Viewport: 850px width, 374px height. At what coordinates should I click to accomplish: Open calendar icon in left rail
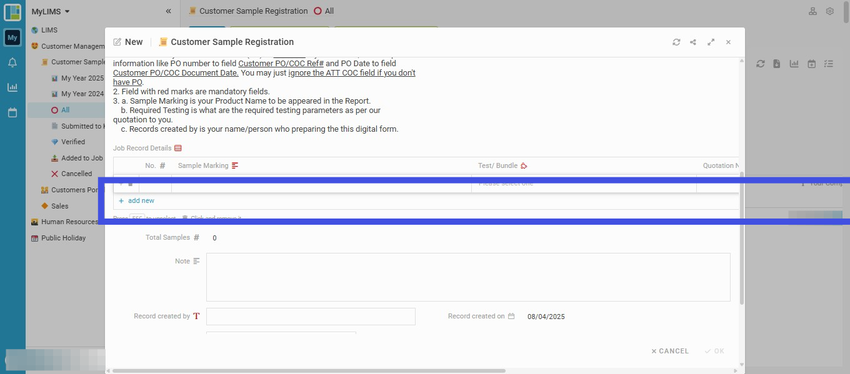coord(12,113)
